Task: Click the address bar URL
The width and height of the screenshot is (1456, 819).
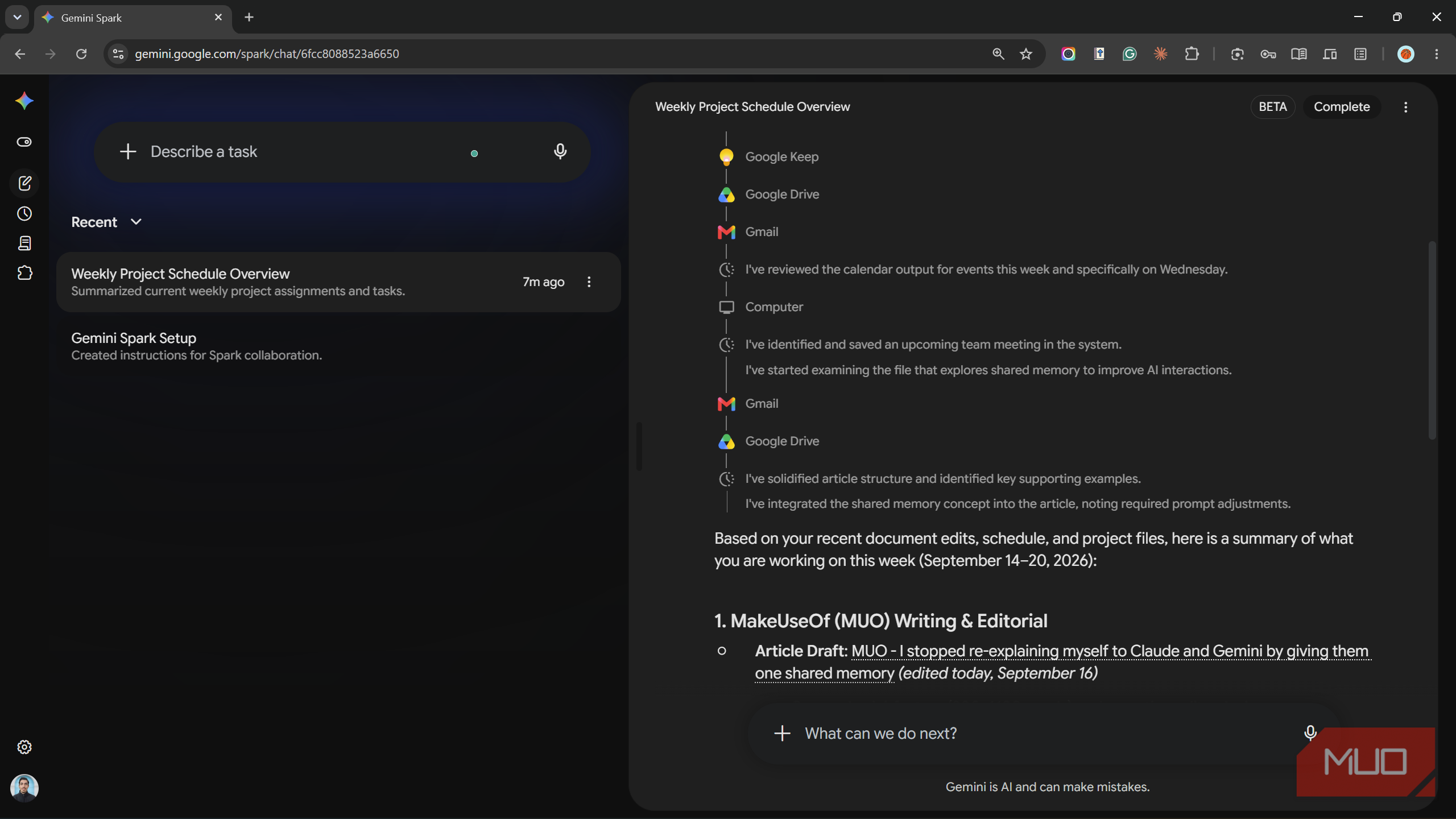Action: 267,53
